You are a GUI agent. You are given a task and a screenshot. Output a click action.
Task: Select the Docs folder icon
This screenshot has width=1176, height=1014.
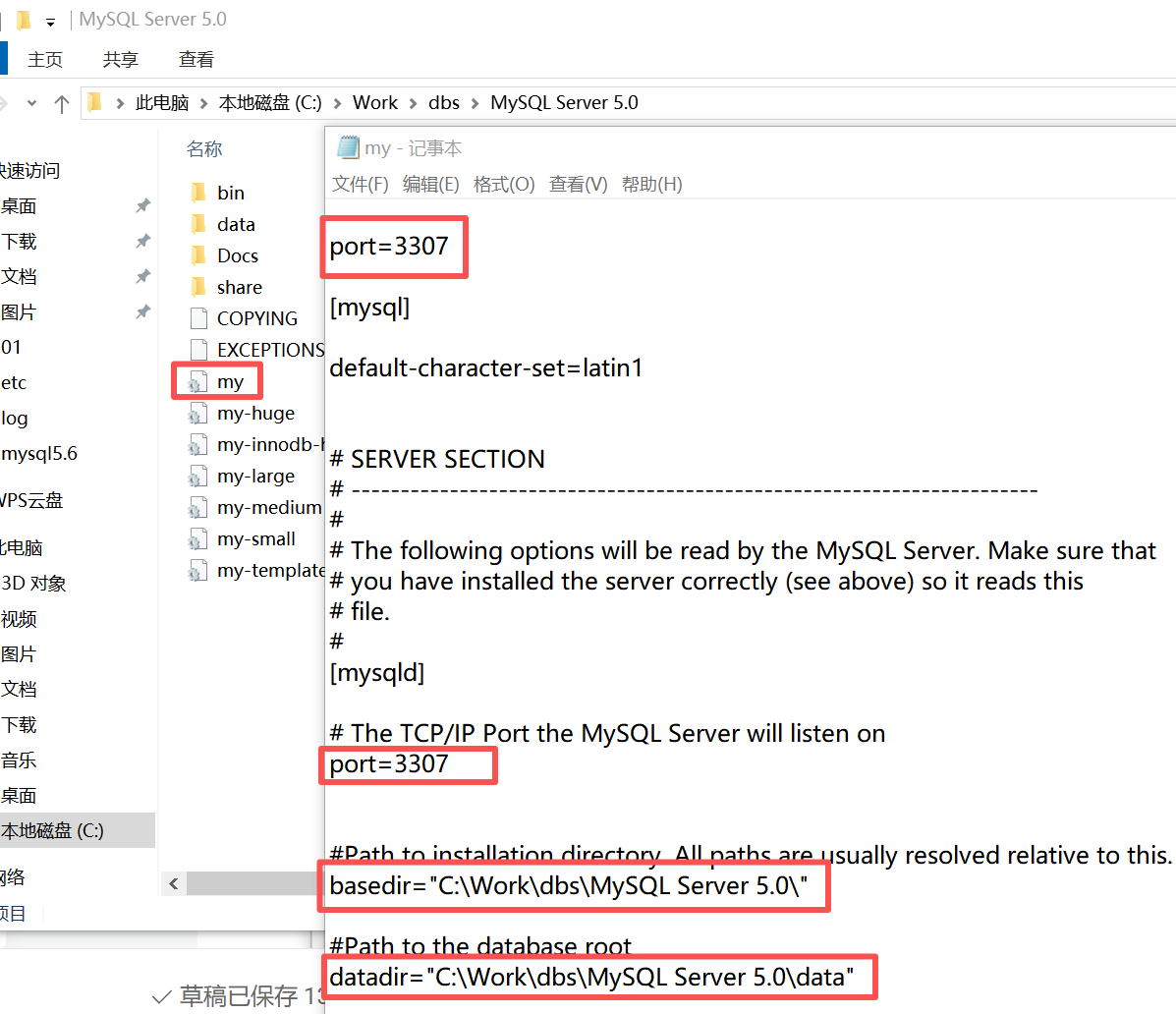click(198, 255)
